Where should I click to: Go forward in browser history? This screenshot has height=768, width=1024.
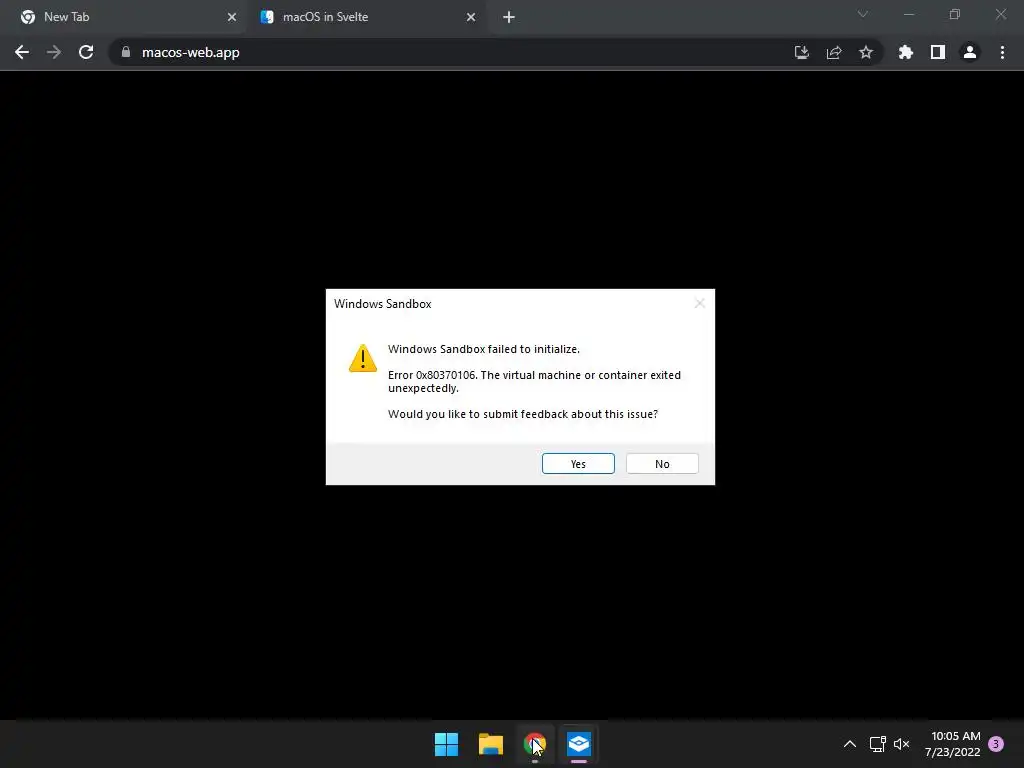pos(54,52)
